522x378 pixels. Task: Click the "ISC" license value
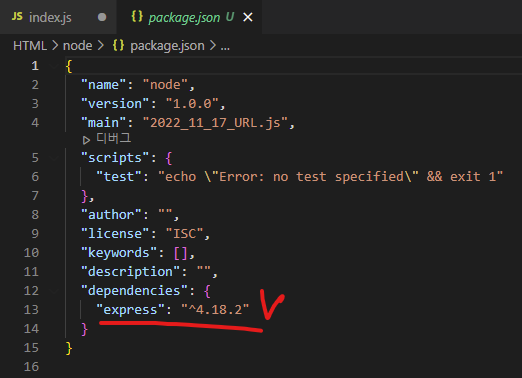point(184,233)
